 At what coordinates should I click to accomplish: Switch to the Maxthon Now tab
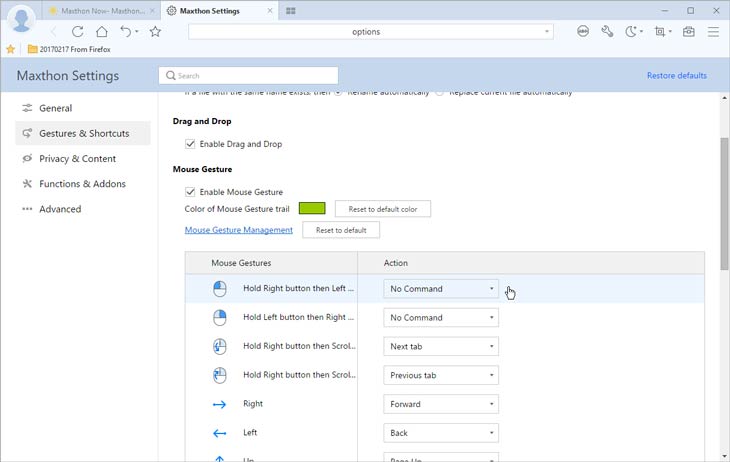click(101, 11)
